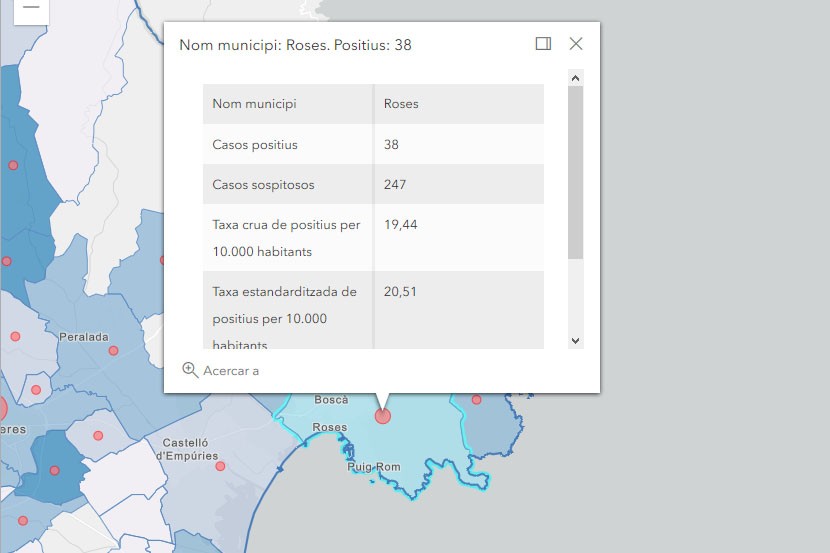Click the value 38 in table
Screen dimensions: 830x553
(x=391, y=144)
